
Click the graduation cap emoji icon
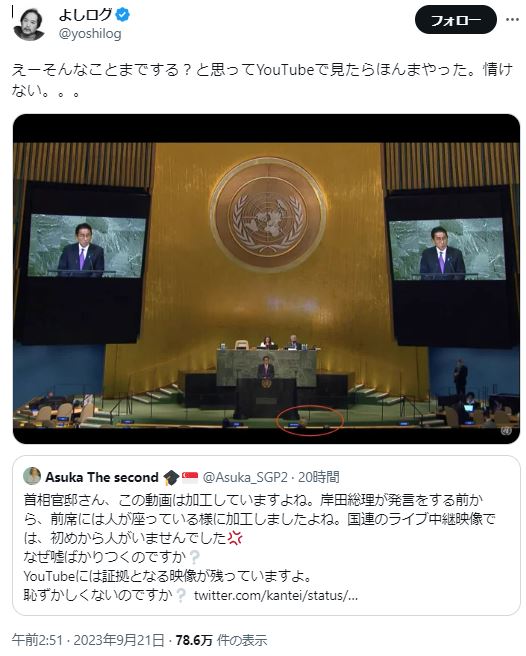coord(171,477)
